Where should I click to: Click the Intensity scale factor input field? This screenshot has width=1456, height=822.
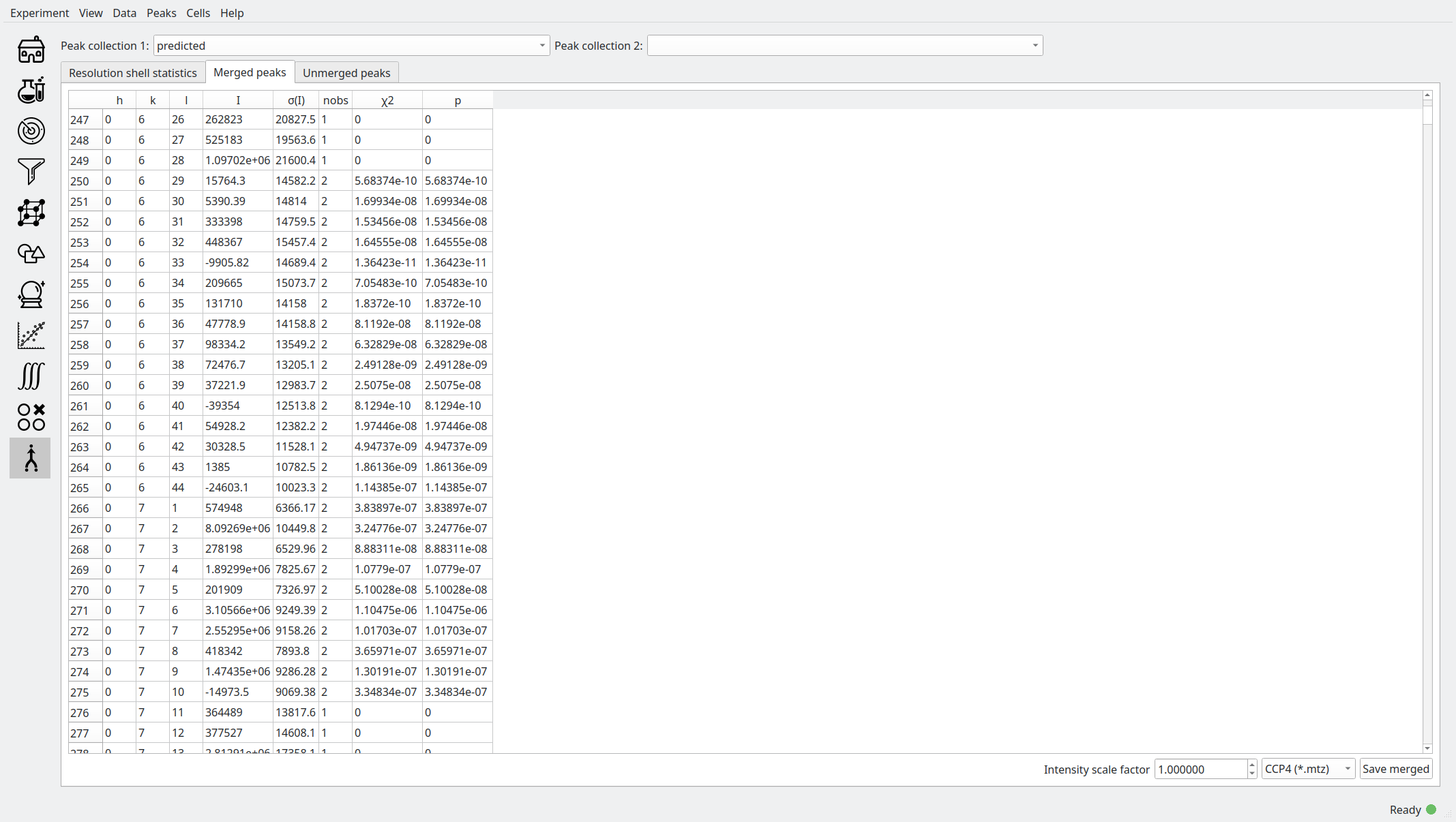pyautogui.click(x=1200, y=769)
